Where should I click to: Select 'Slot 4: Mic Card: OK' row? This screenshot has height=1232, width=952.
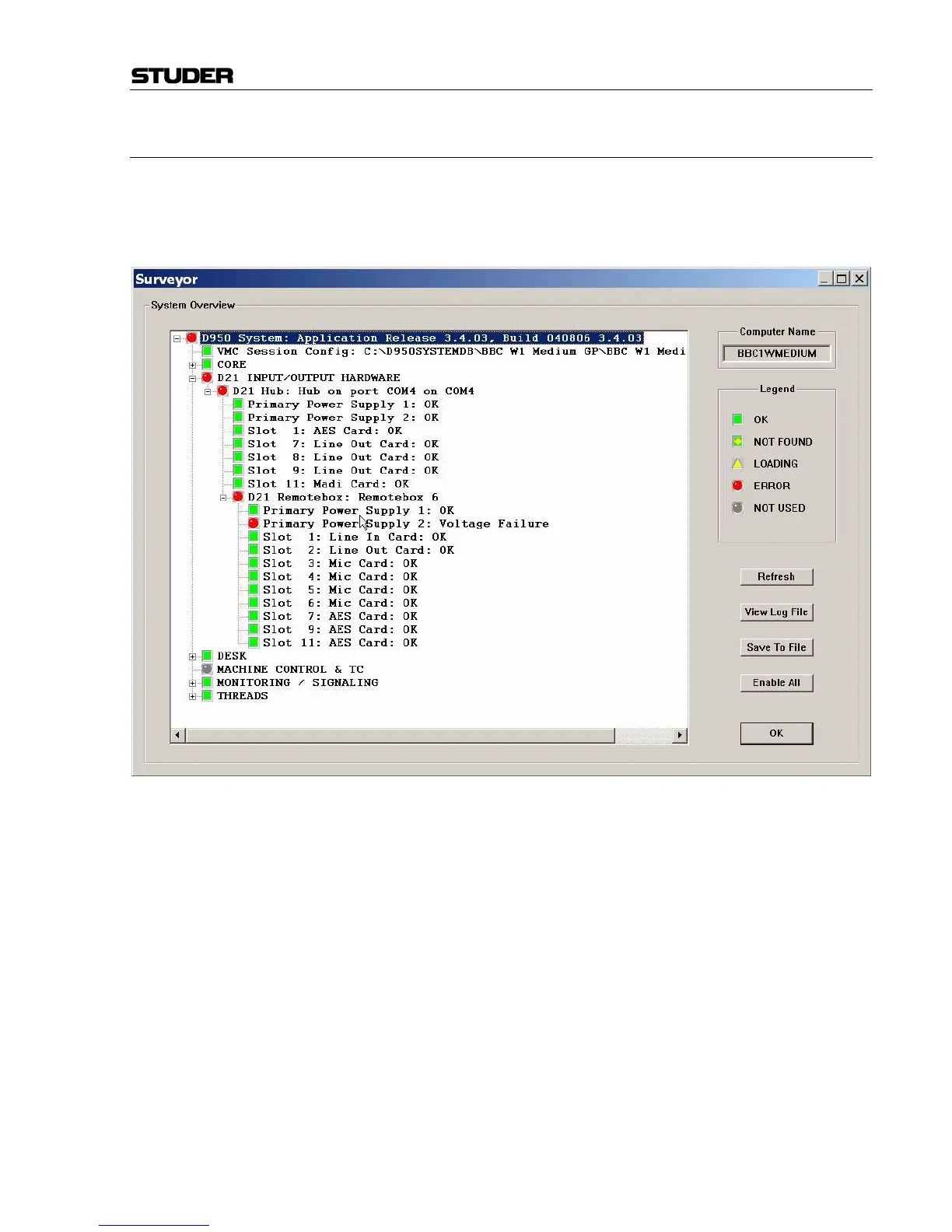coord(340,576)
